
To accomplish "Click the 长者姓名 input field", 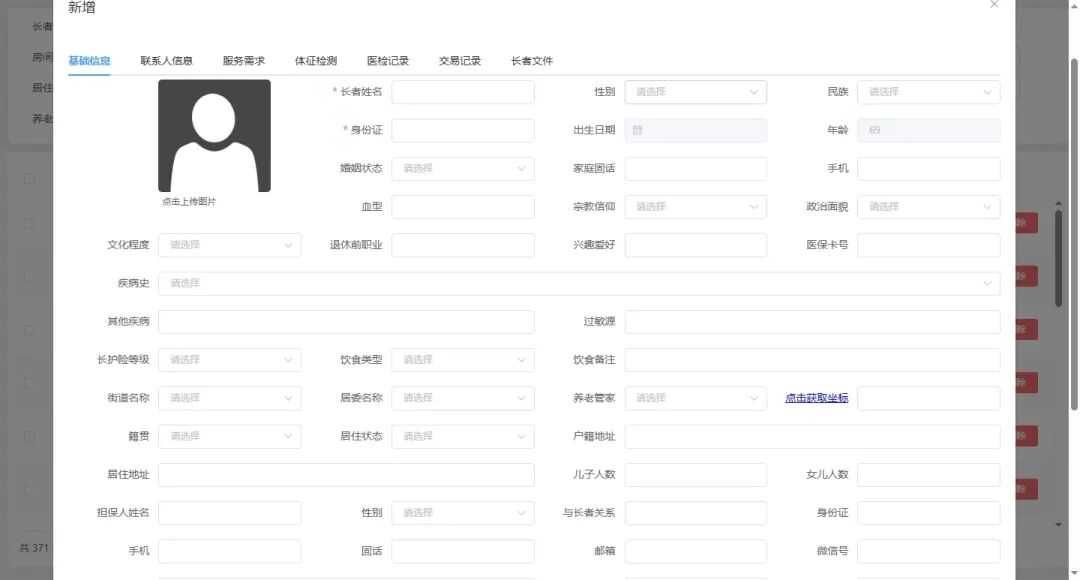I will point(462,91).
